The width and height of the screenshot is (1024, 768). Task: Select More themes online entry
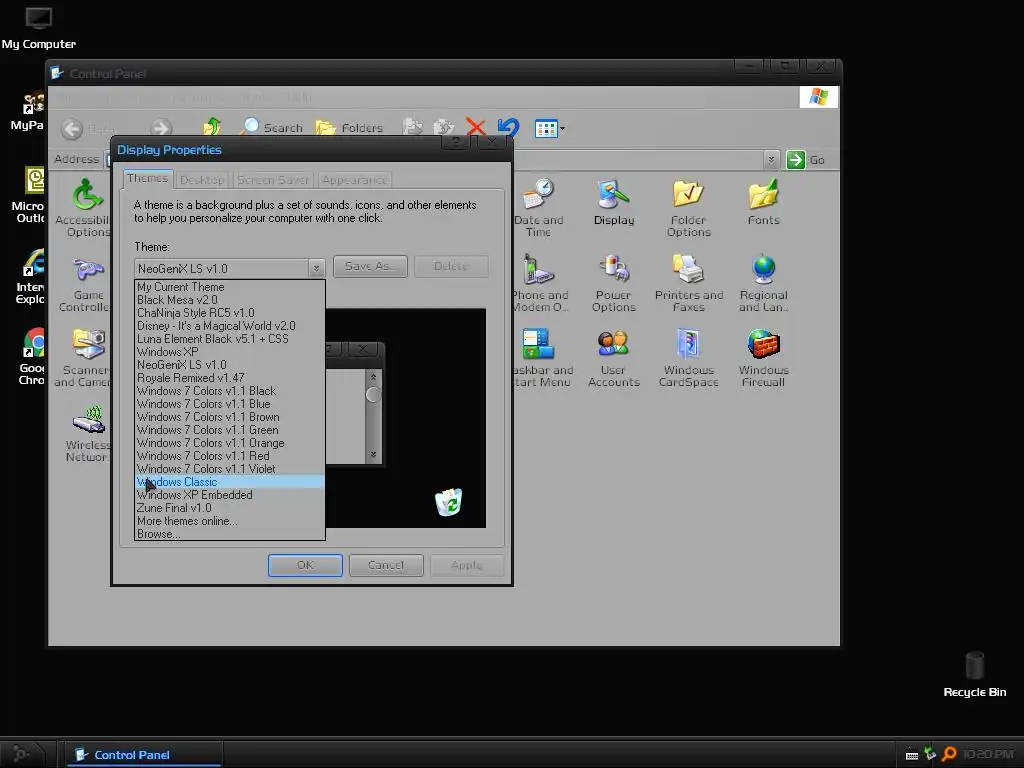pyautogui.click(x=229, y=521)
